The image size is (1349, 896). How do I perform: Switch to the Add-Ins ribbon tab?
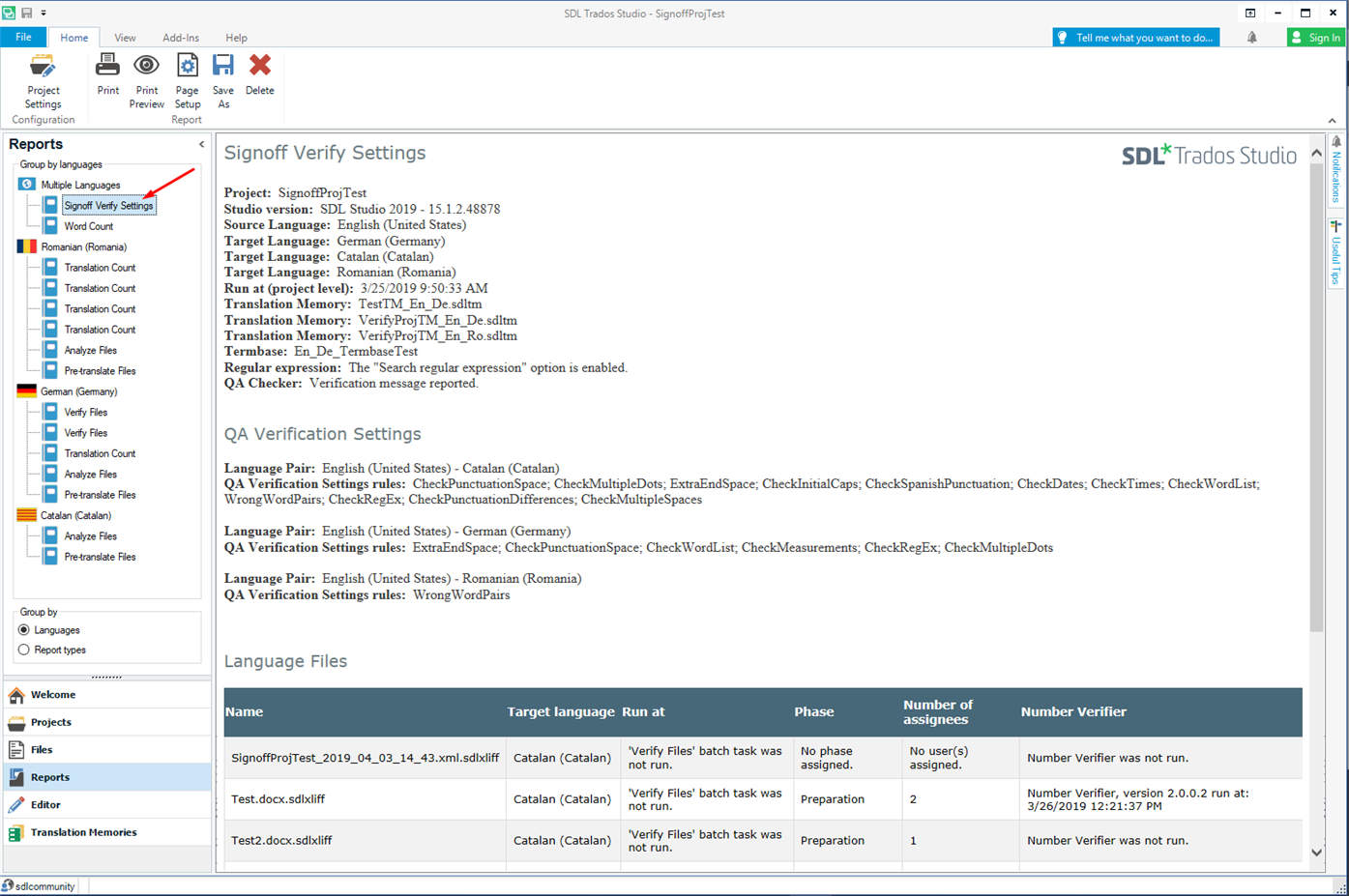point(181,38)
